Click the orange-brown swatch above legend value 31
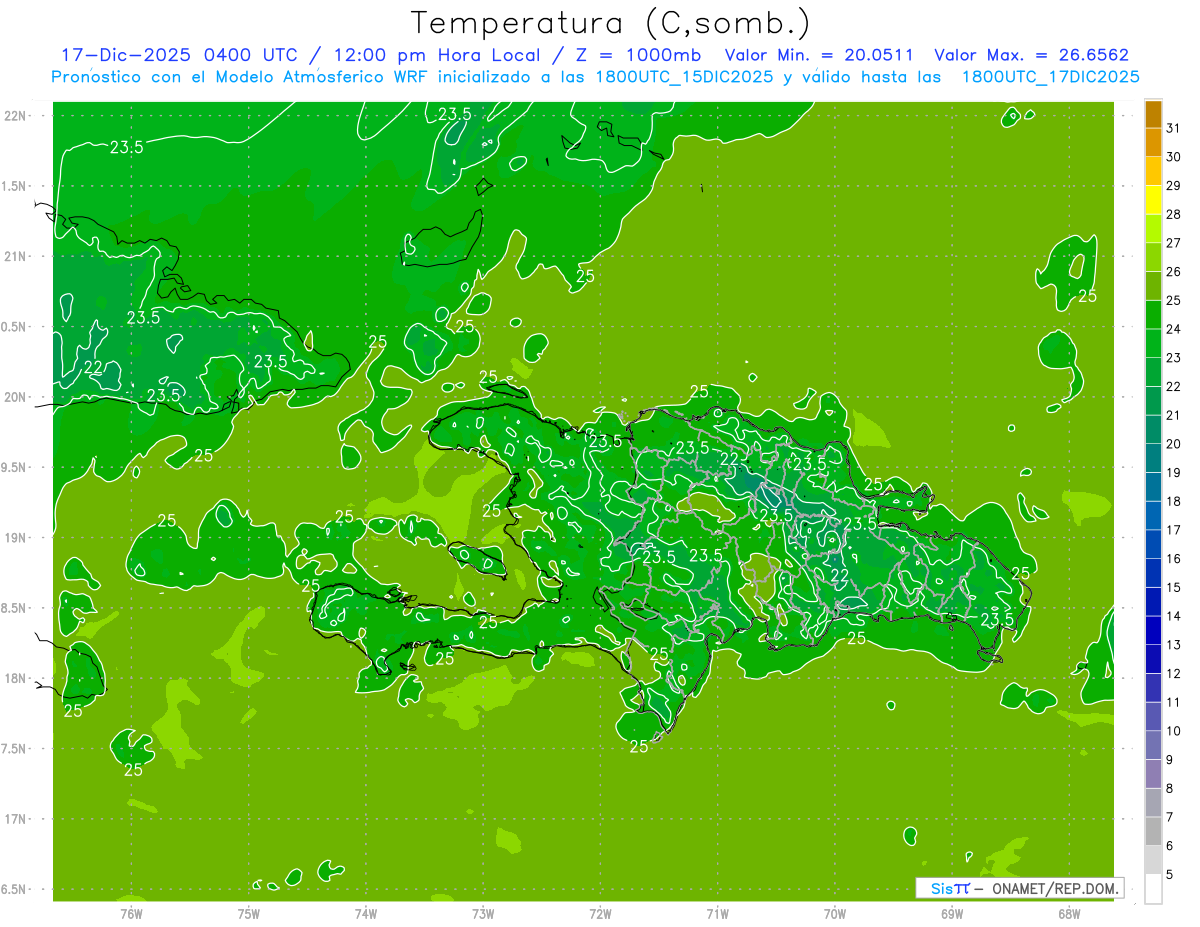Image resolution: width=1200 pixels, height=927 pixels. [1153, 114]
